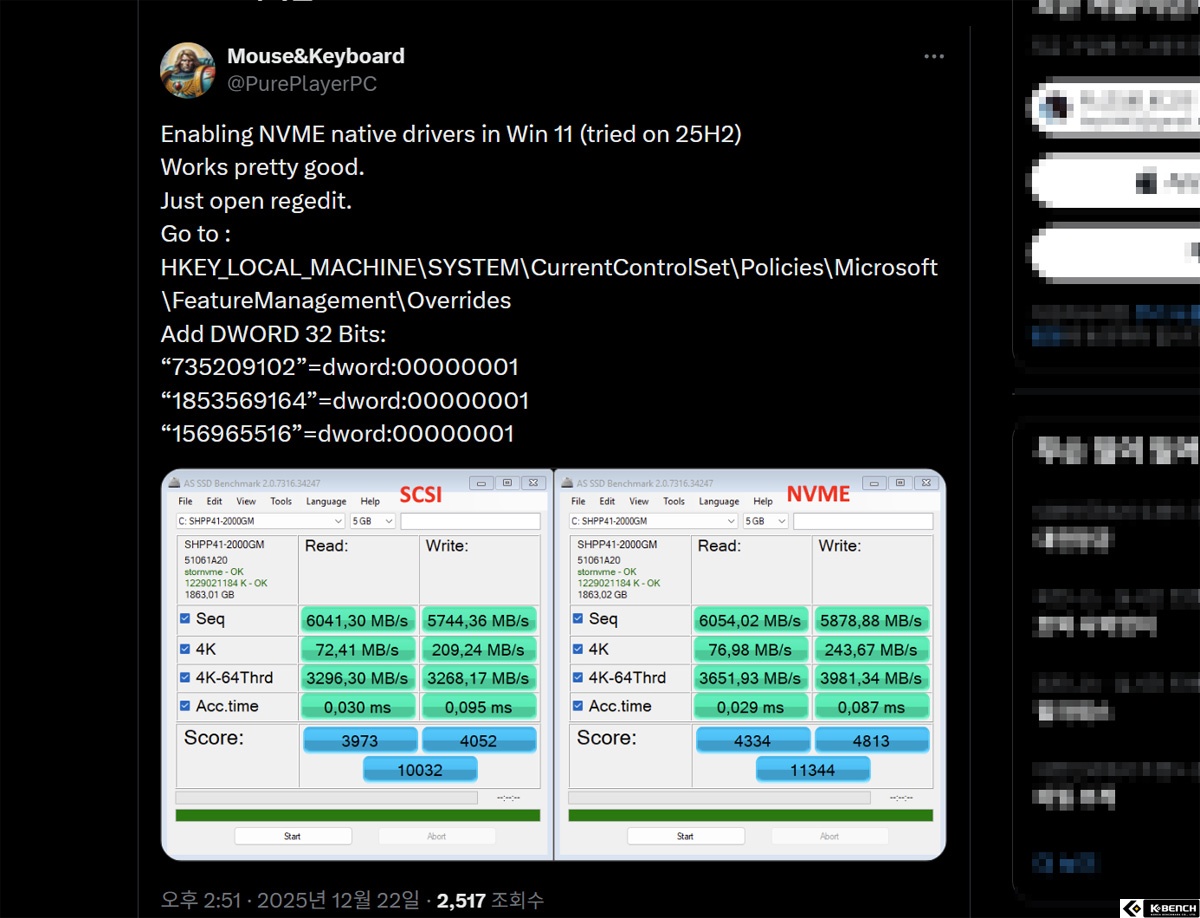Open Tools menu in SCSI benchmark window
The image size is (1200, 918).
pyautogui.click(x=281, y=501)
